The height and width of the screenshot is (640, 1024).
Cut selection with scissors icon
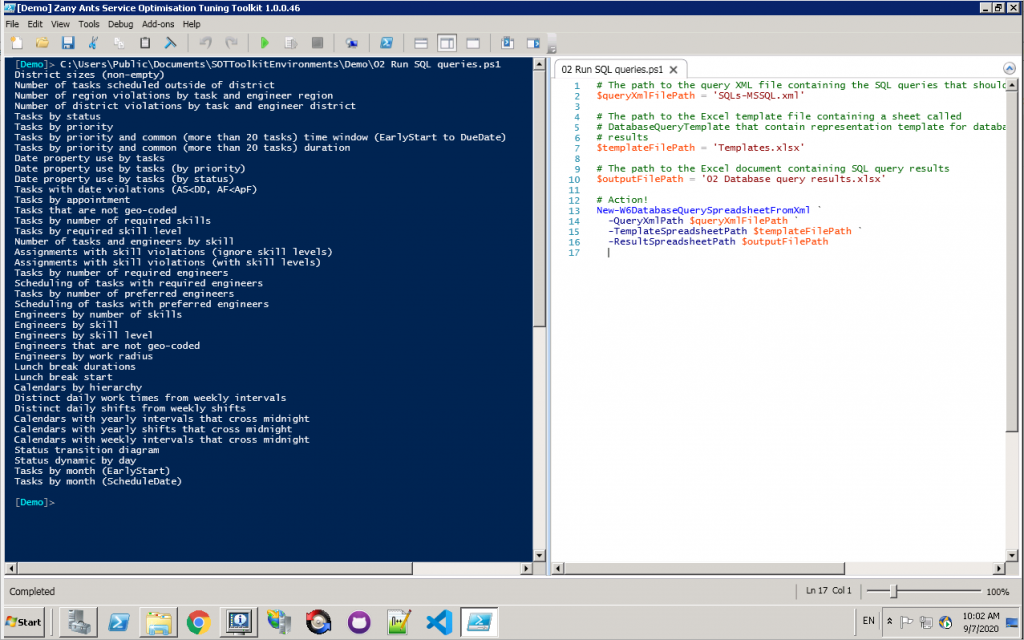pos(93,43)
